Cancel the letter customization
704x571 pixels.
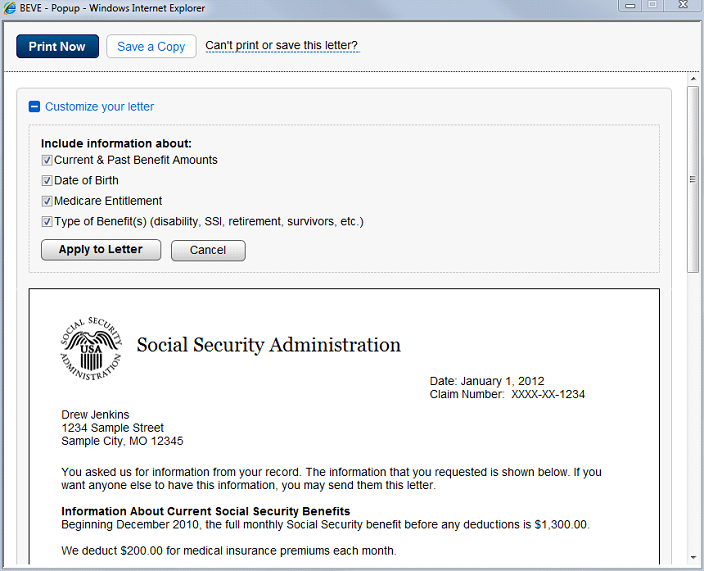[x=208, y=250]
